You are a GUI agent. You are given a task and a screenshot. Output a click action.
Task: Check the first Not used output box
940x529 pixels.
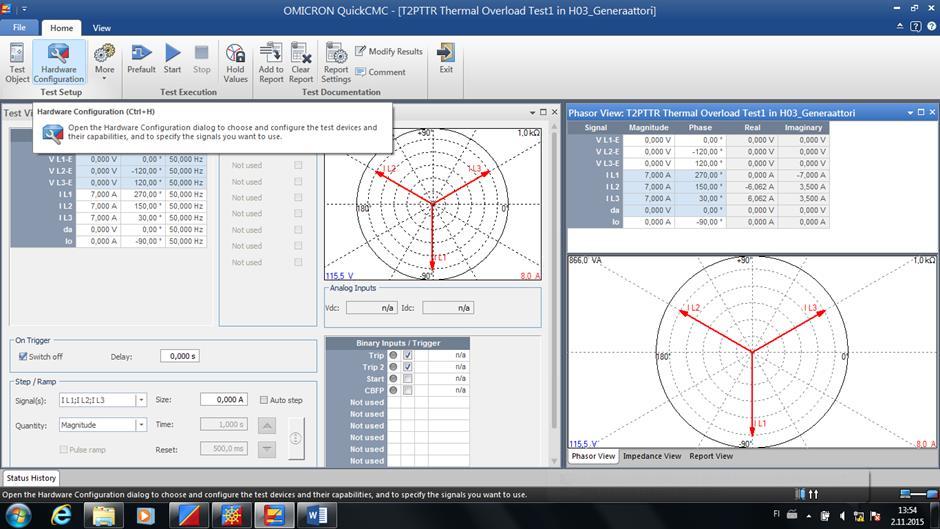(298, 165)
